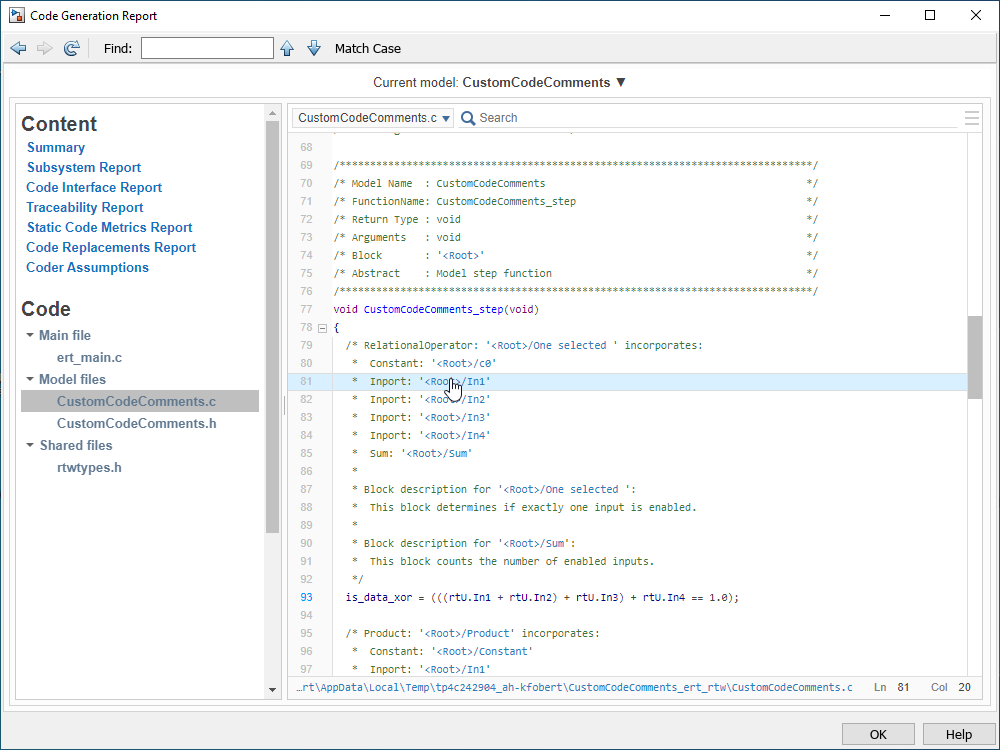Image resolution: width=1000 pixels, height=750 pixels.
Task: Click the code pane vertical scrollbar thumb
Action: (x=974, y=357)
